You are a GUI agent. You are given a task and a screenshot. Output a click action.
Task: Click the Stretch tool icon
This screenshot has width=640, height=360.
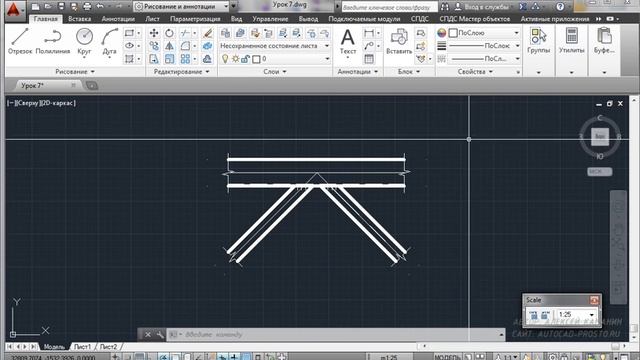point(154,59)
